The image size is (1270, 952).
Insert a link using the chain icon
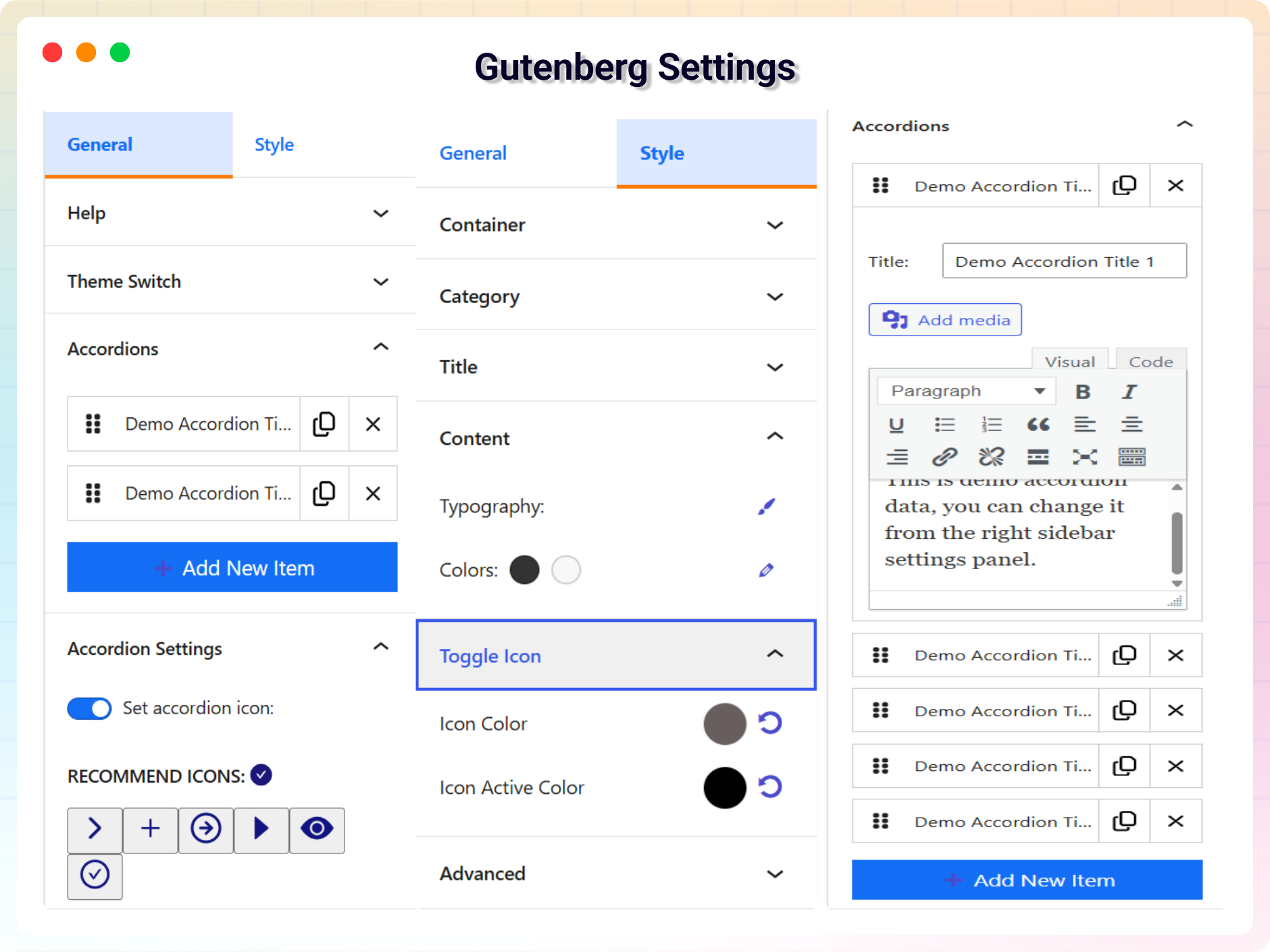click(944, 457)
